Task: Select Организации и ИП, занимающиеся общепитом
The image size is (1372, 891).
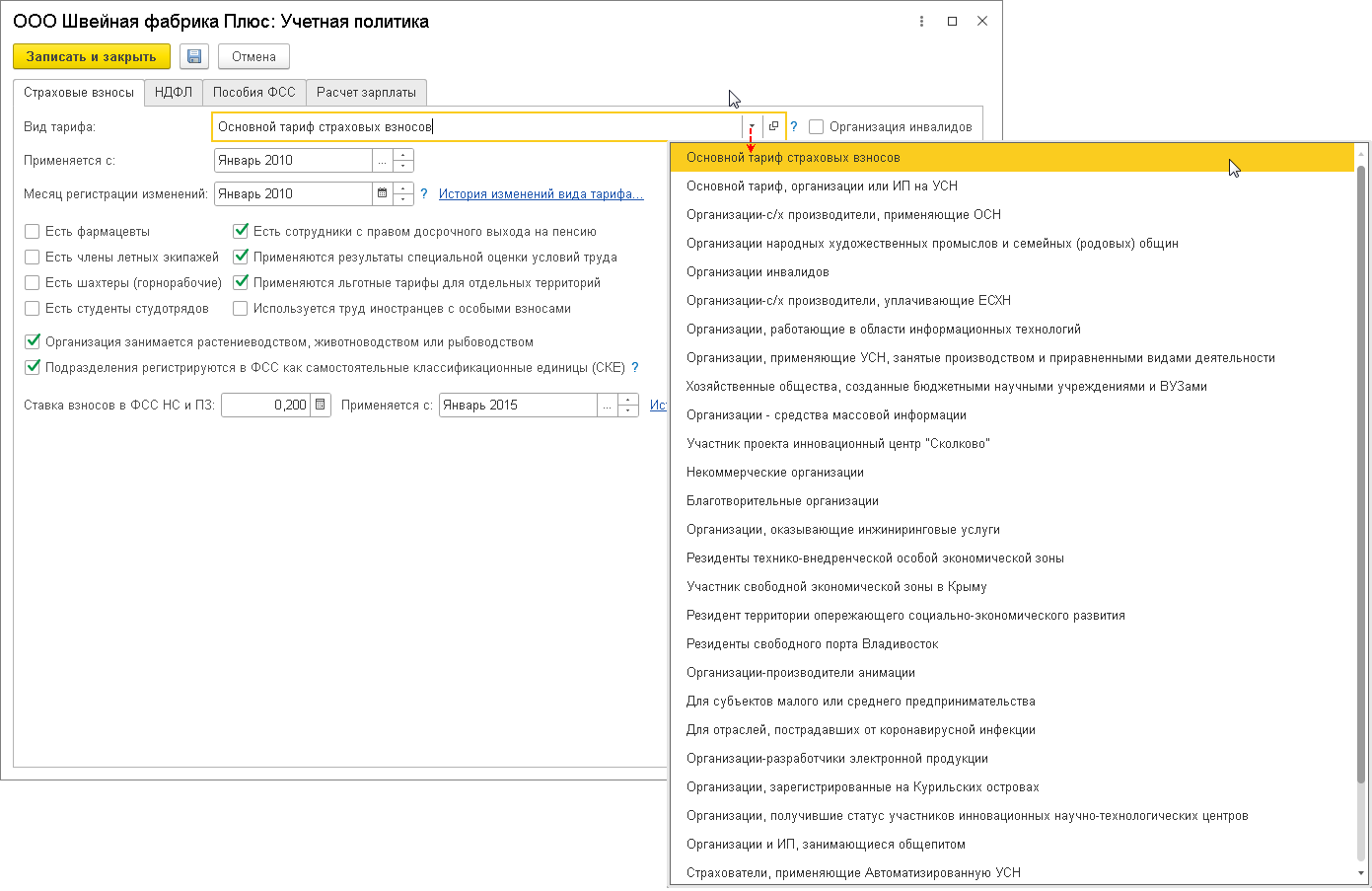Action: (x=1012, y=844)
